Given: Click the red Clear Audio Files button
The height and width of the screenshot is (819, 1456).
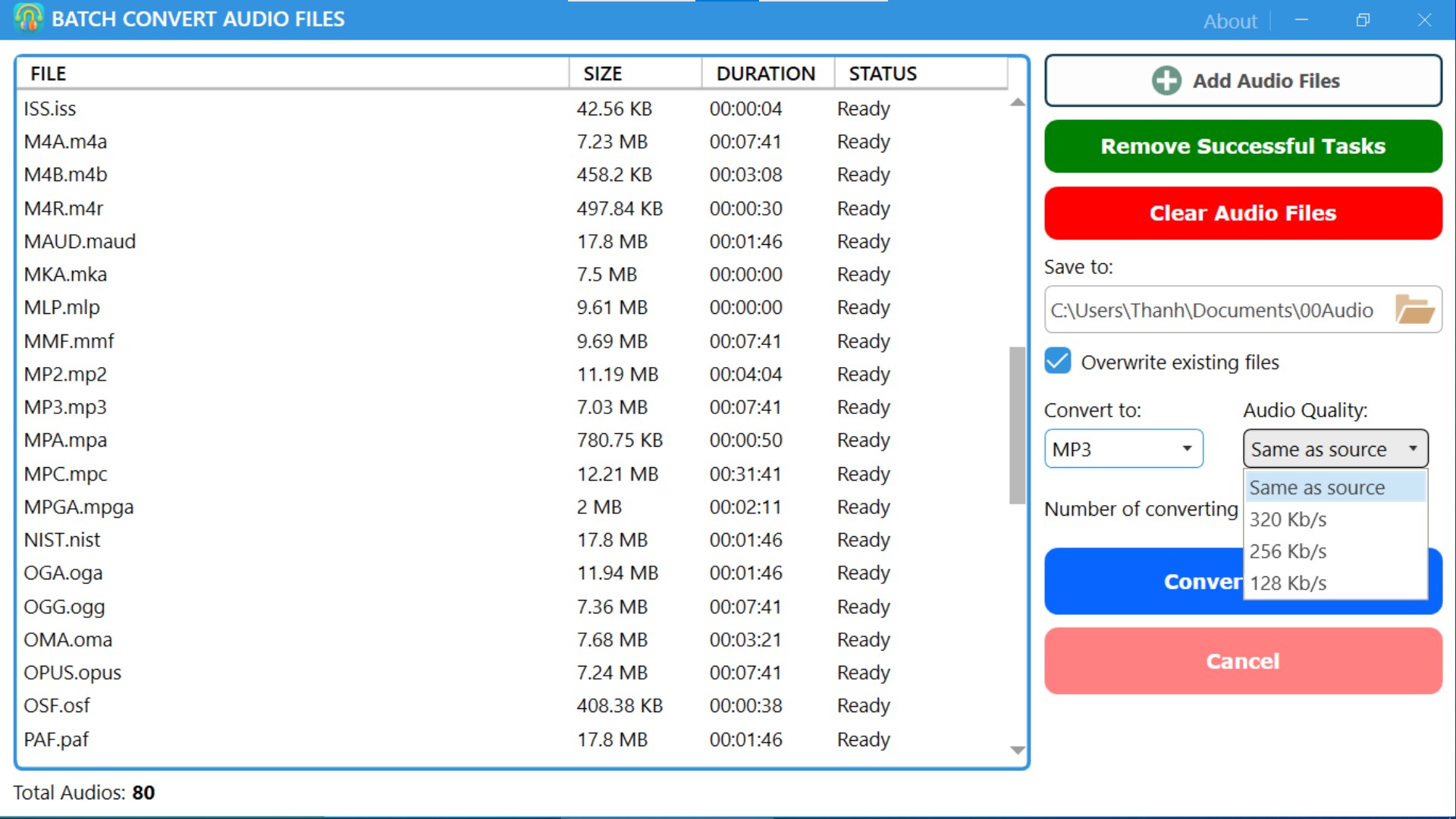Looking at the screenshot, I should (x=1243, y=213).
